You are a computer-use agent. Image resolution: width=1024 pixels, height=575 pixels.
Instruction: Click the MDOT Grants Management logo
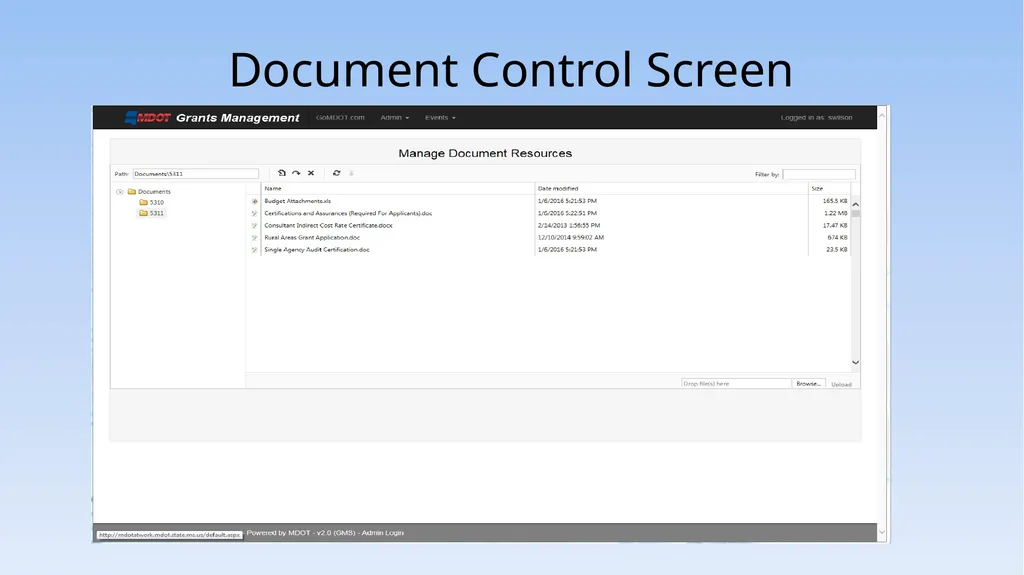click(212, 118)
